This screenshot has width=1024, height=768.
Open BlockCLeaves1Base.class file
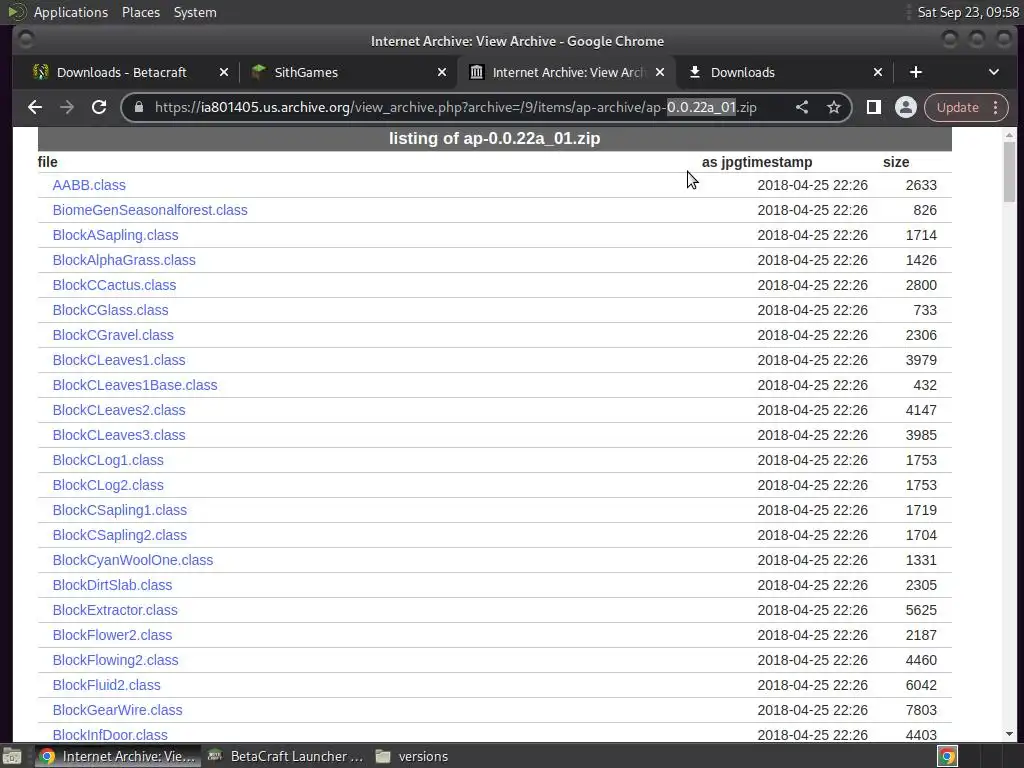(x=135, y=385)
